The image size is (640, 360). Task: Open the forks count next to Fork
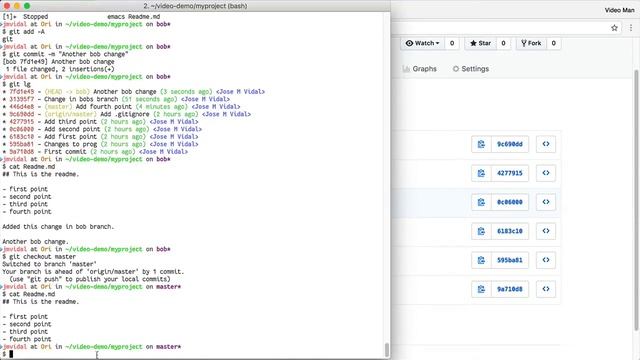(553, 43)
